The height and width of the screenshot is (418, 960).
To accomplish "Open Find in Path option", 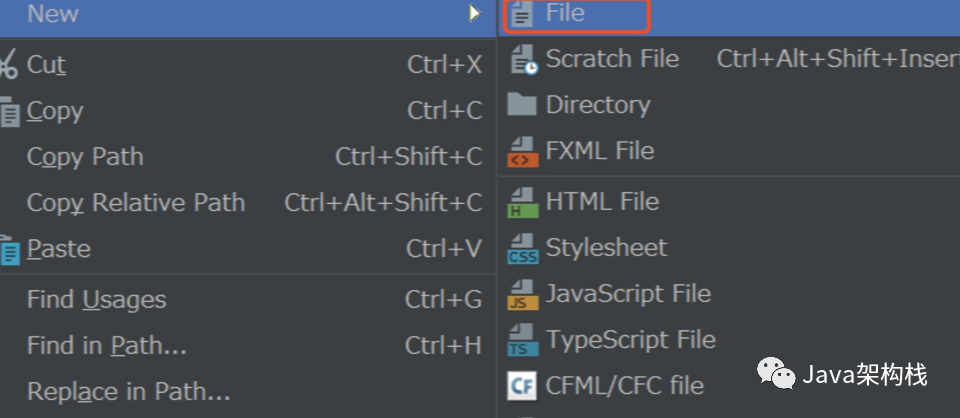I will [x=106, y=346].
